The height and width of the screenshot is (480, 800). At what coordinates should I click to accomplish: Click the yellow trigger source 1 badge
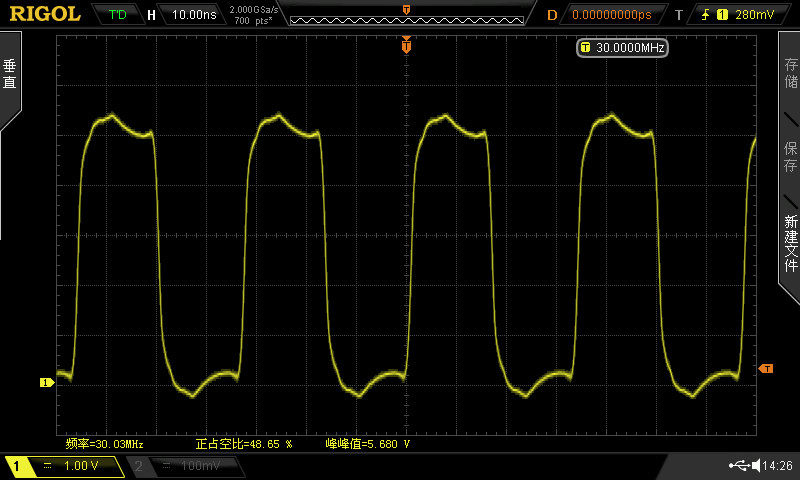click(722, 15)
